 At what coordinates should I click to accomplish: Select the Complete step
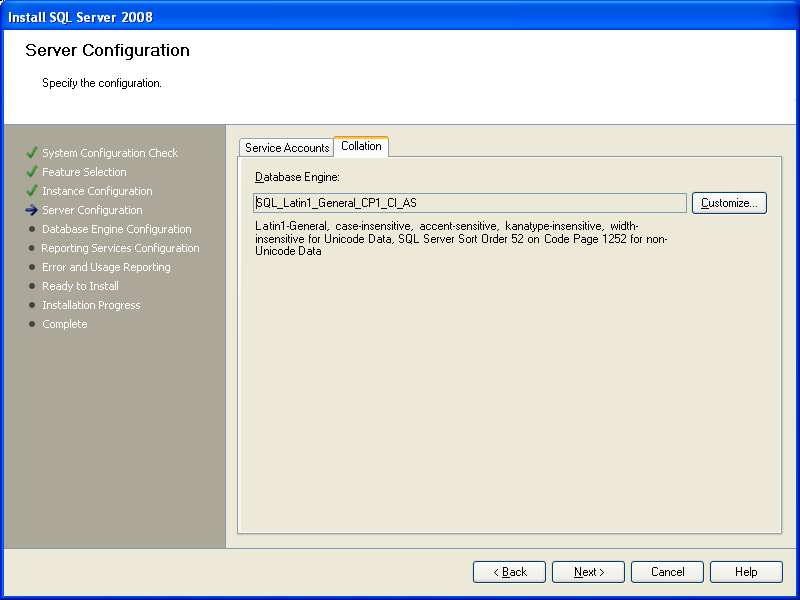pyautogui.click(x=64, y=324)
